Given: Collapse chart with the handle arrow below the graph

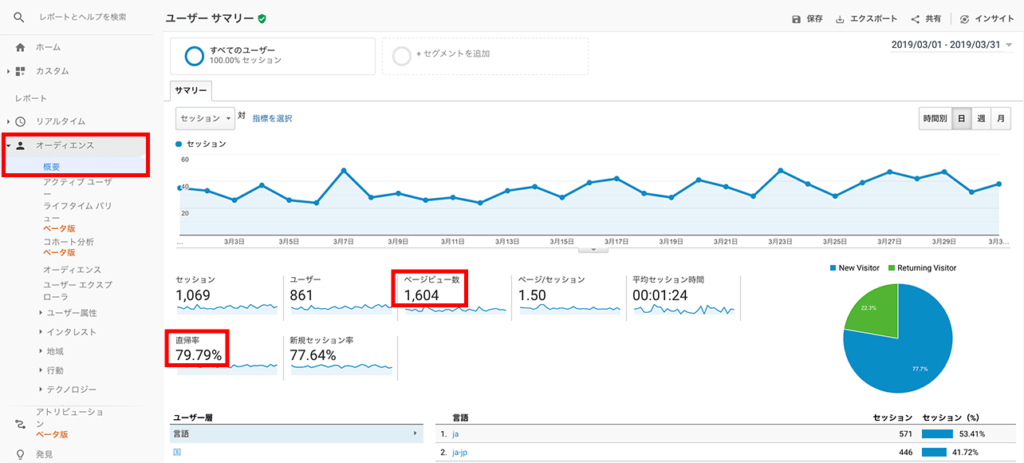Looking at the screenshot, I should click(x=593, y=249).
